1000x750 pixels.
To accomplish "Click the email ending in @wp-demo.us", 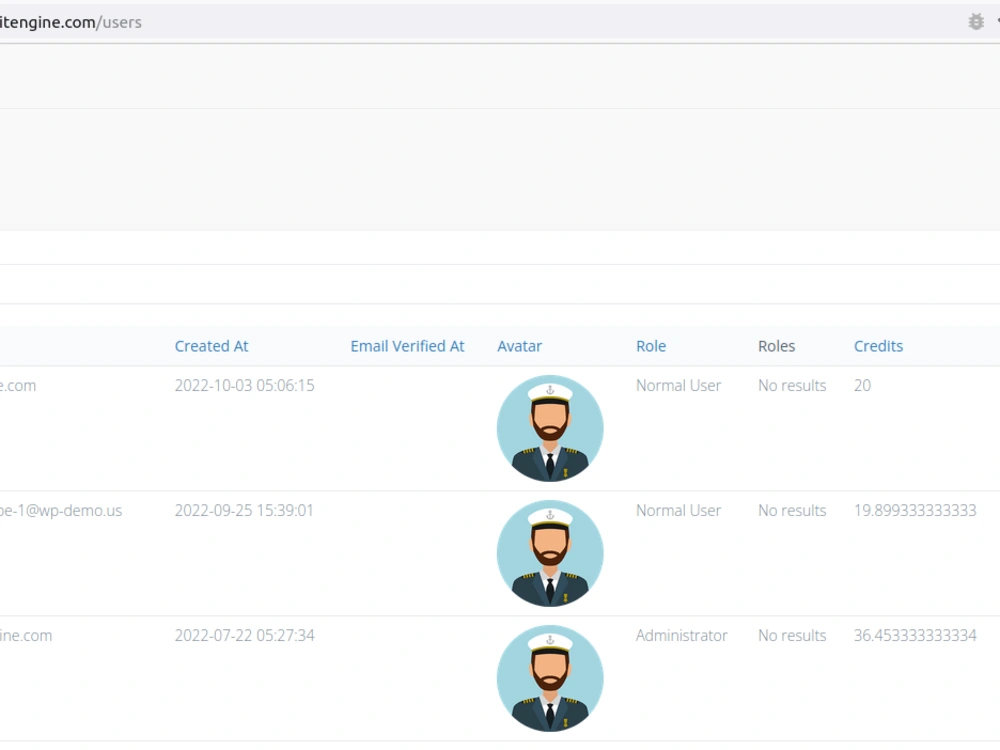I will [x=61, y=510].
